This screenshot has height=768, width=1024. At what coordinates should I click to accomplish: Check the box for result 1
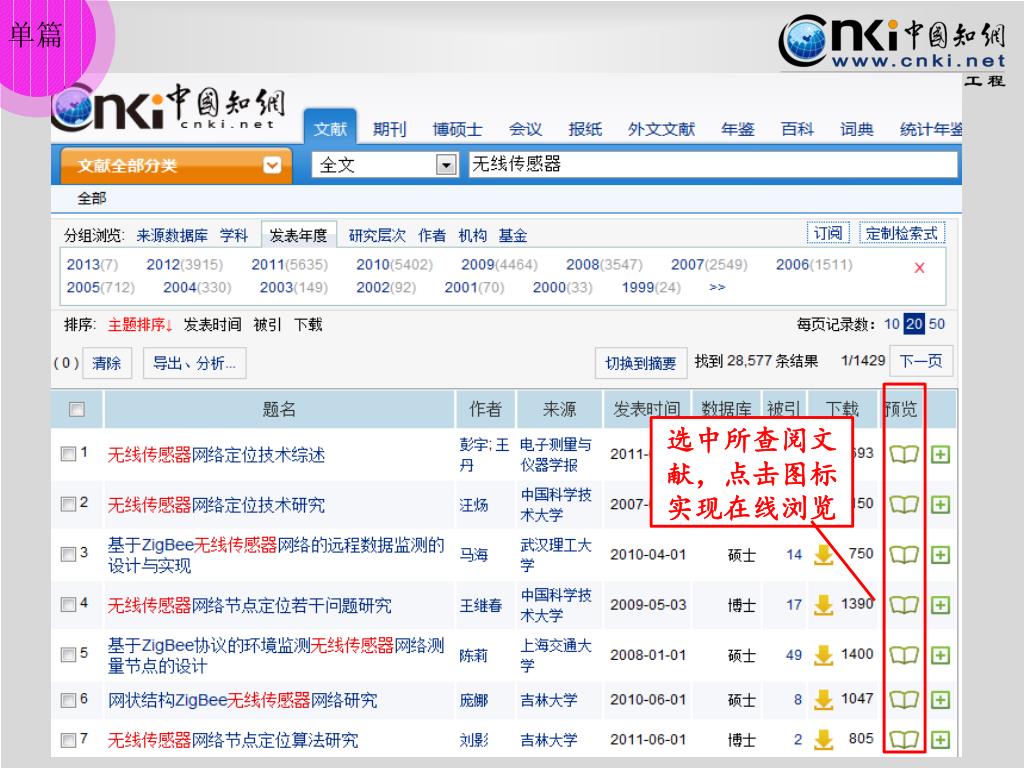[68, 453]
